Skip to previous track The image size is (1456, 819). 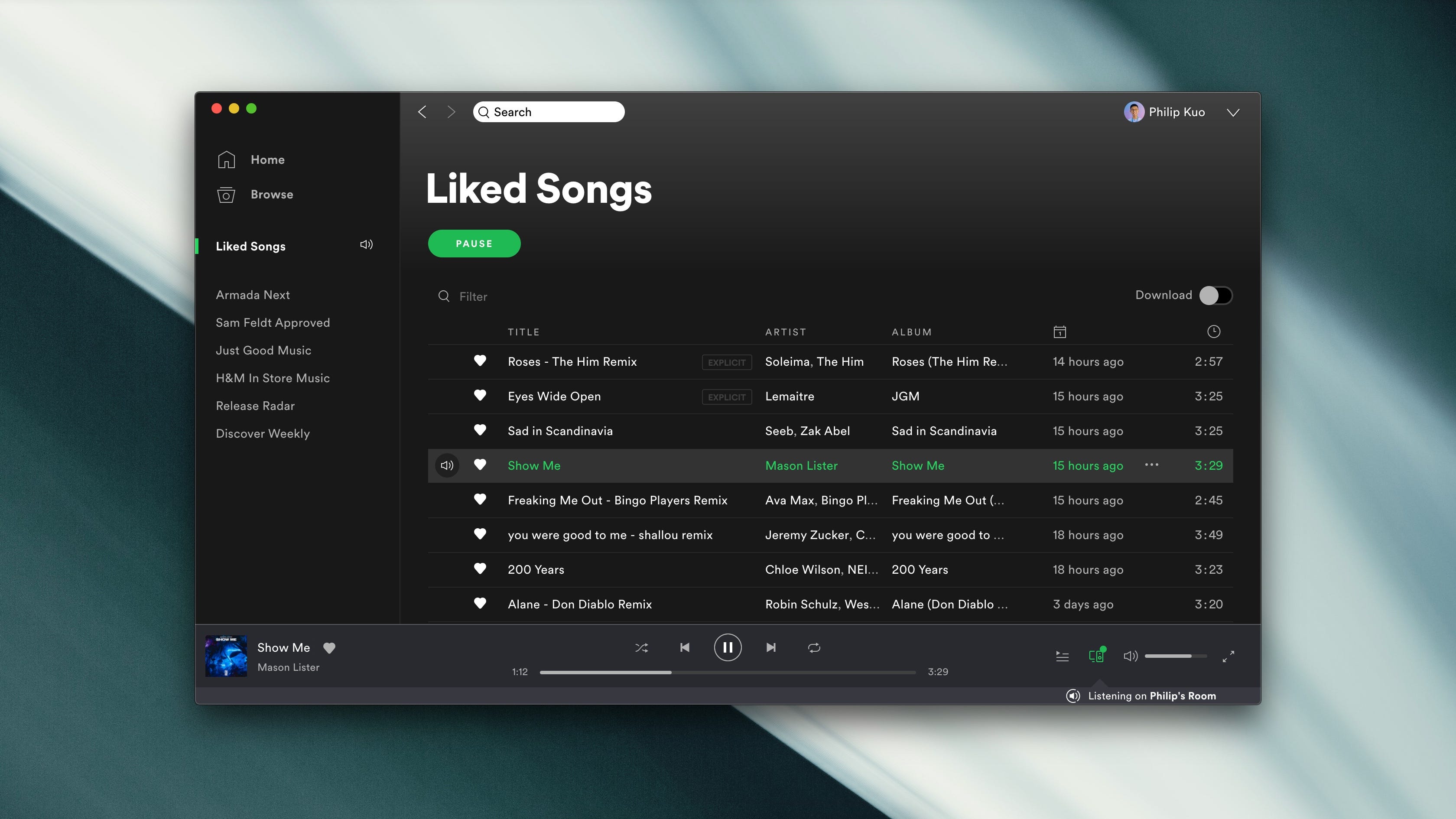pyautogui.click(x=685, y=648)
